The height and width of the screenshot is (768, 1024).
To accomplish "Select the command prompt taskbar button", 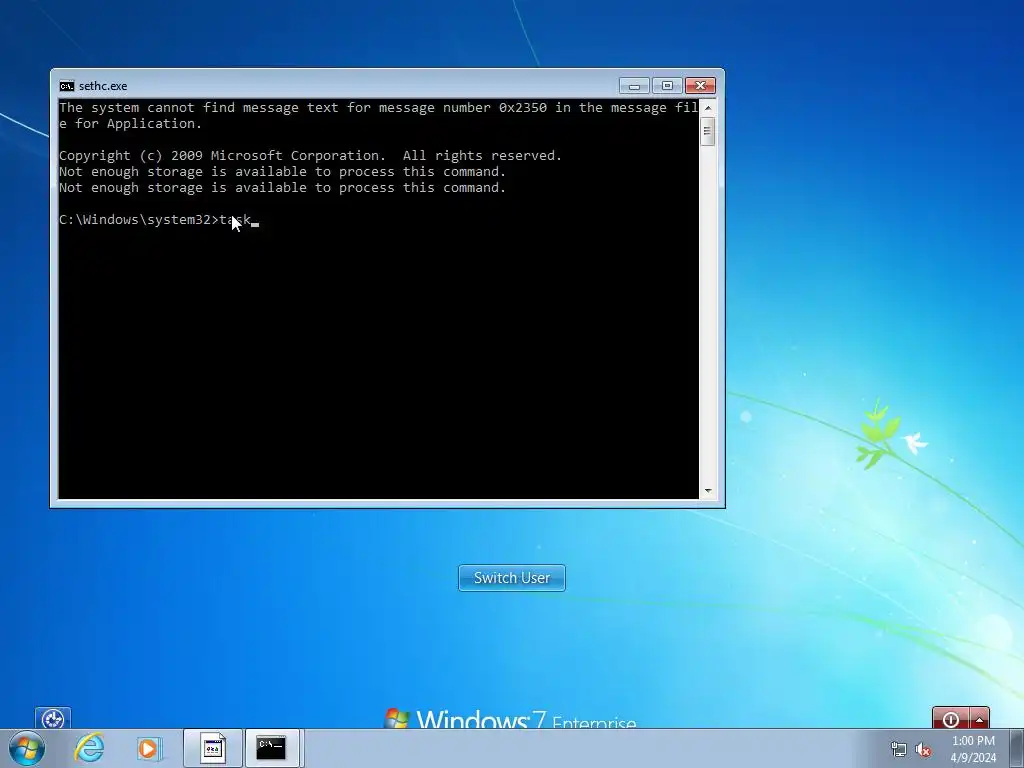I will [x=272, y=748].
